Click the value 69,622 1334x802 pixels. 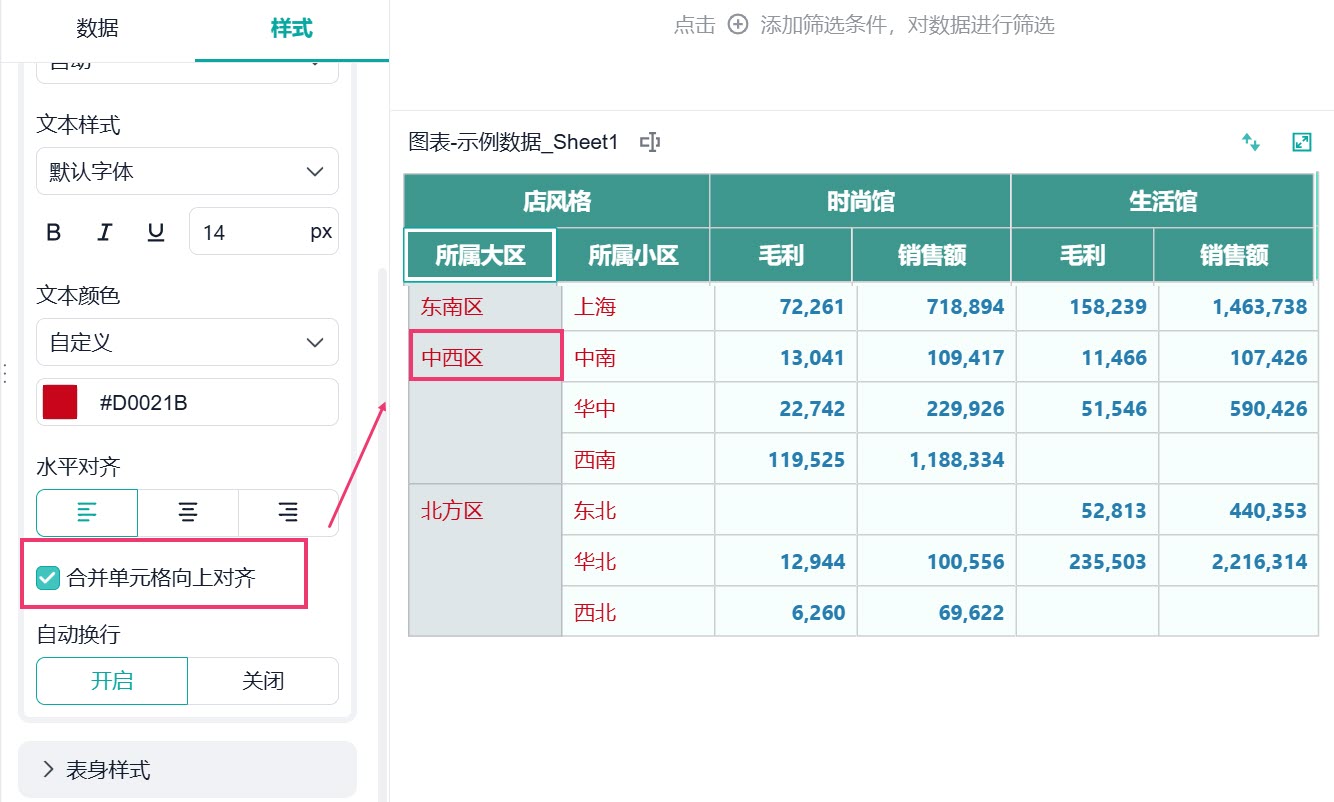point(971,613)
